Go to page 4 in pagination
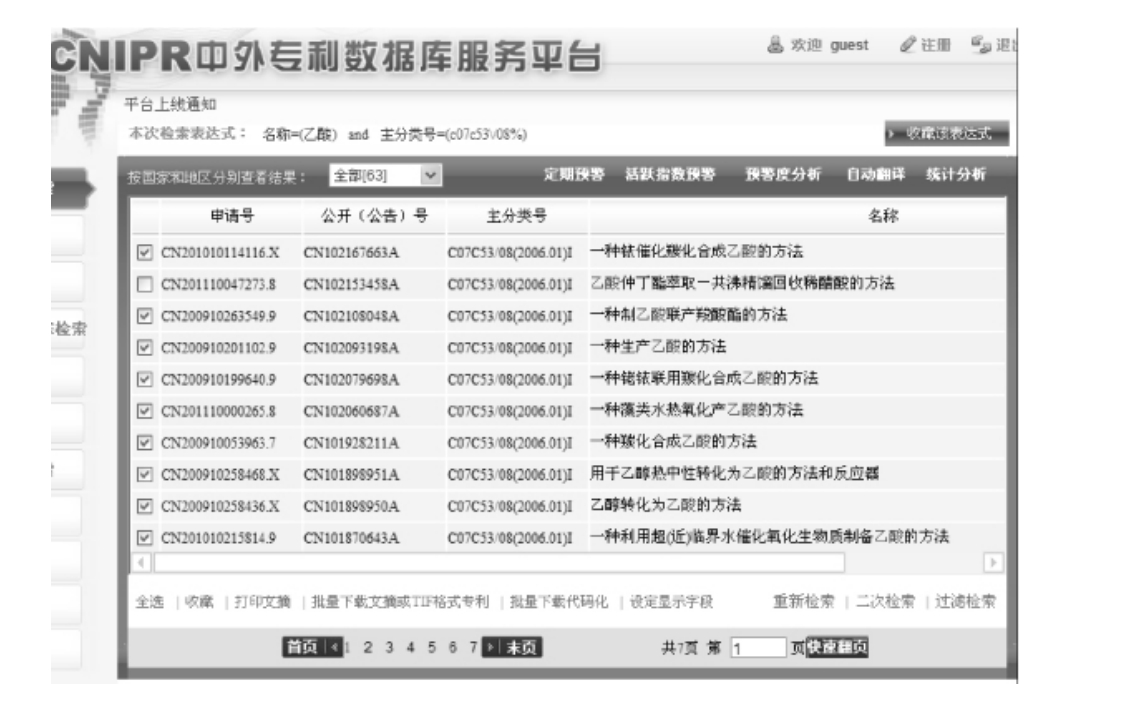This screenshot has height=702, width=1146. point(411,647)
